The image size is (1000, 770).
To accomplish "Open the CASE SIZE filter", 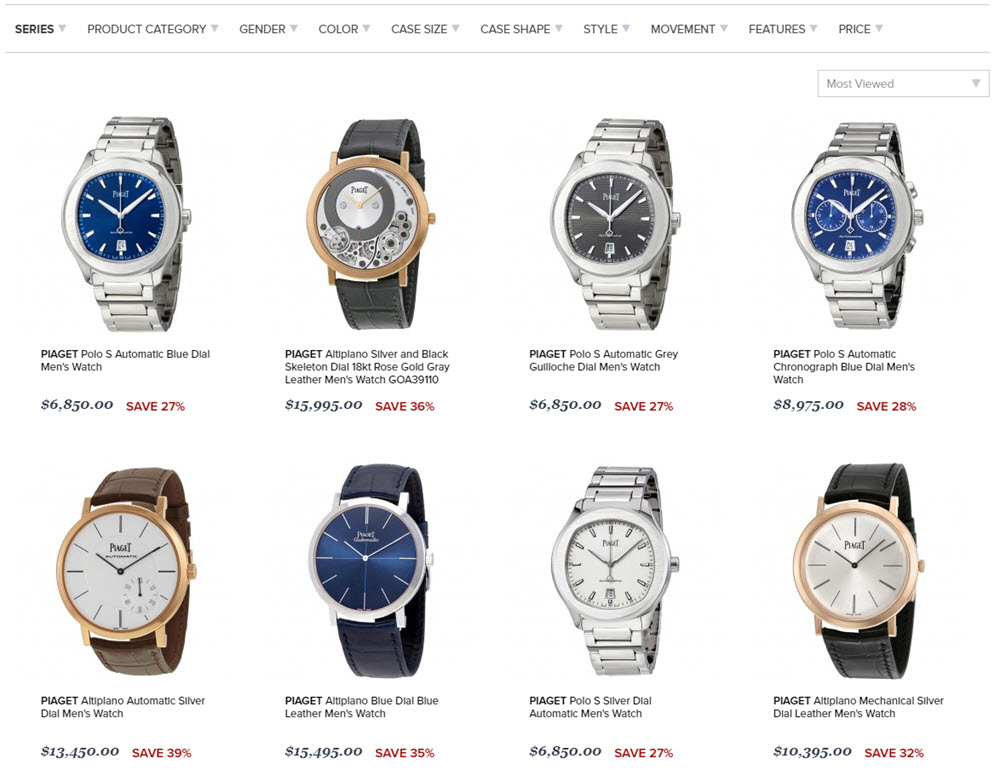I will tap(425, 29).
